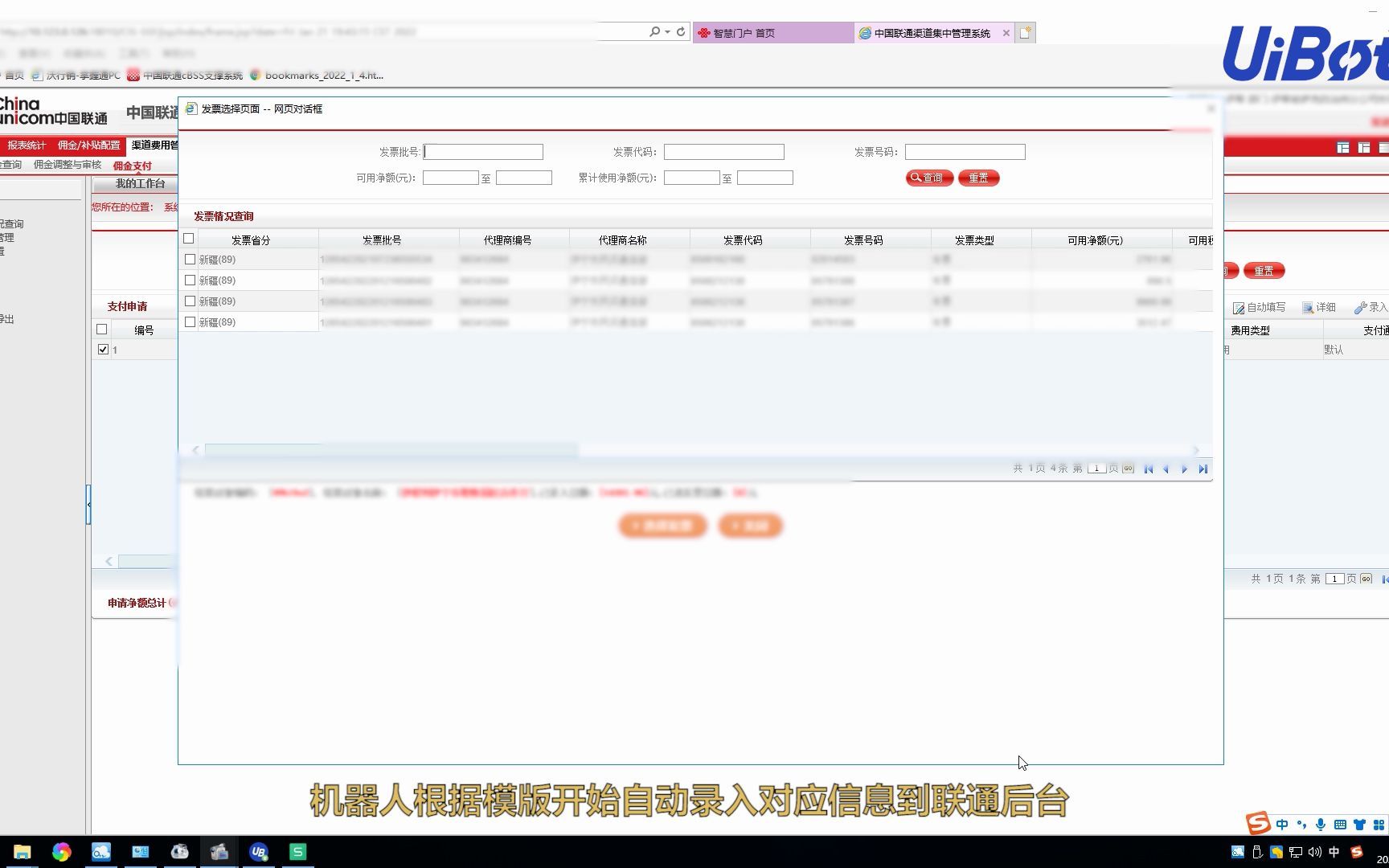
Task: Toggle the select-all checkbox in invoice table header
Action: [x=189, y=238]
